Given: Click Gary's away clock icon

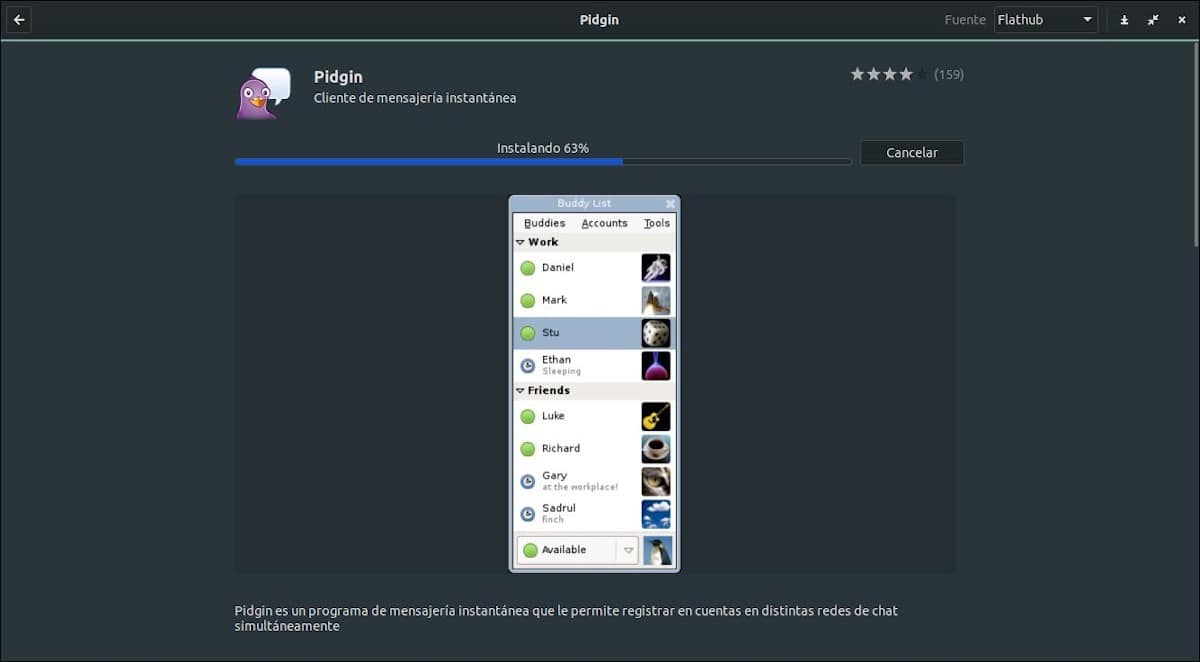Looking at the screenshot, I should (528, 482).
